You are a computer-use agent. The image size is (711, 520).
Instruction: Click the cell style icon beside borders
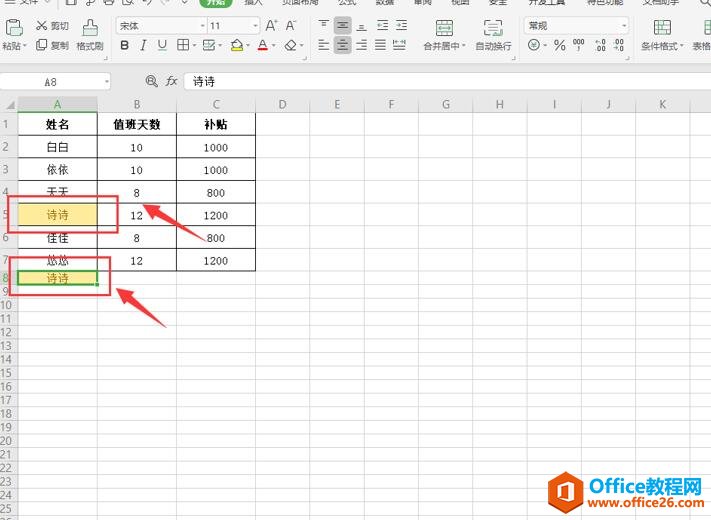tap(209, 45)
